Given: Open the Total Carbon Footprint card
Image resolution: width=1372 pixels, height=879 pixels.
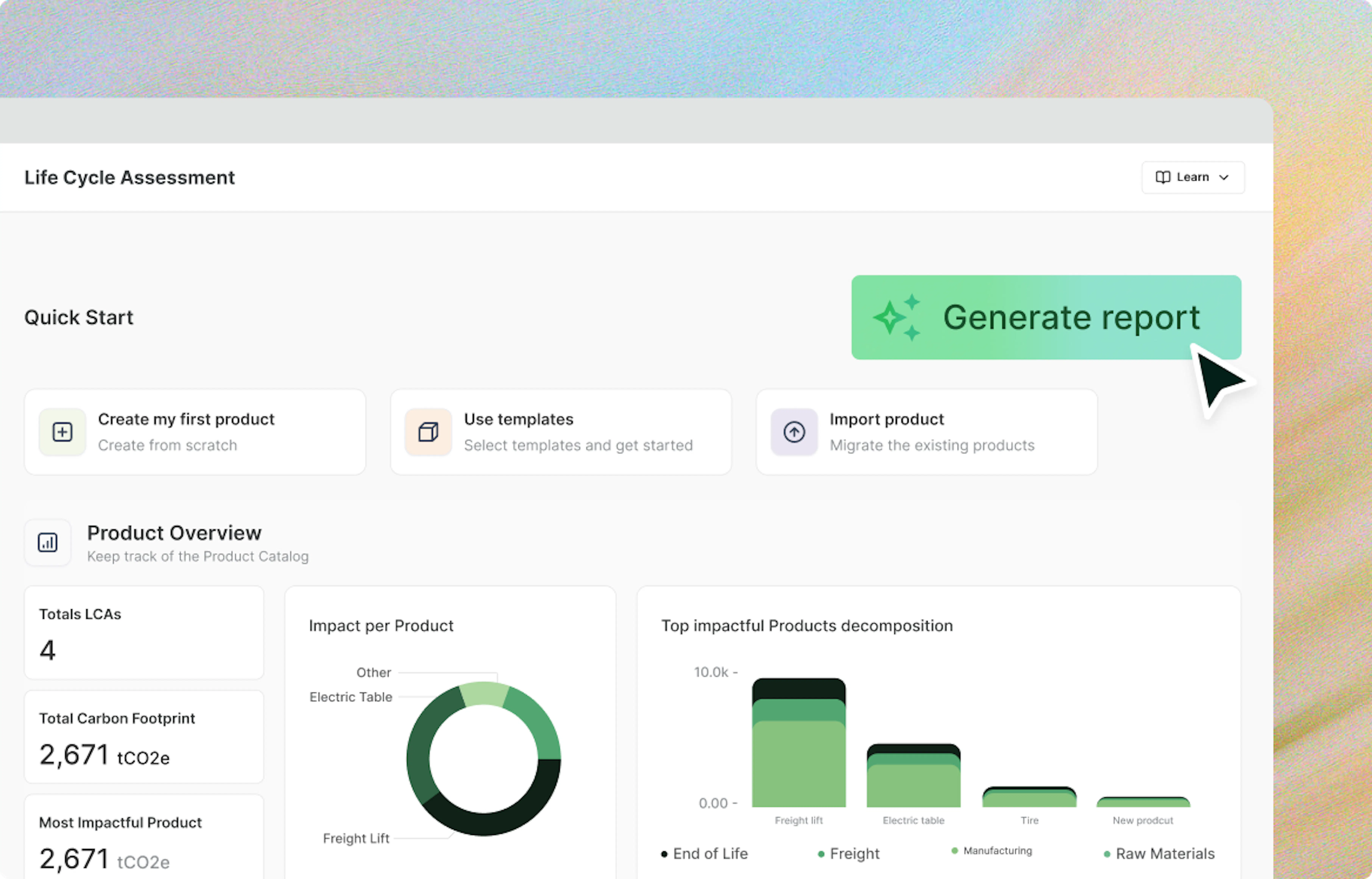Looking at the screenshot, I should pyautogui.click(x=144, y=737).
